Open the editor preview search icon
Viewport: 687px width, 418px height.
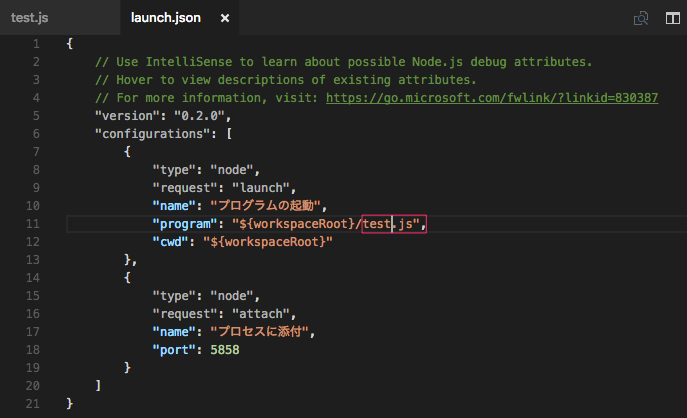pyautogui.click(x=641, y=18)
